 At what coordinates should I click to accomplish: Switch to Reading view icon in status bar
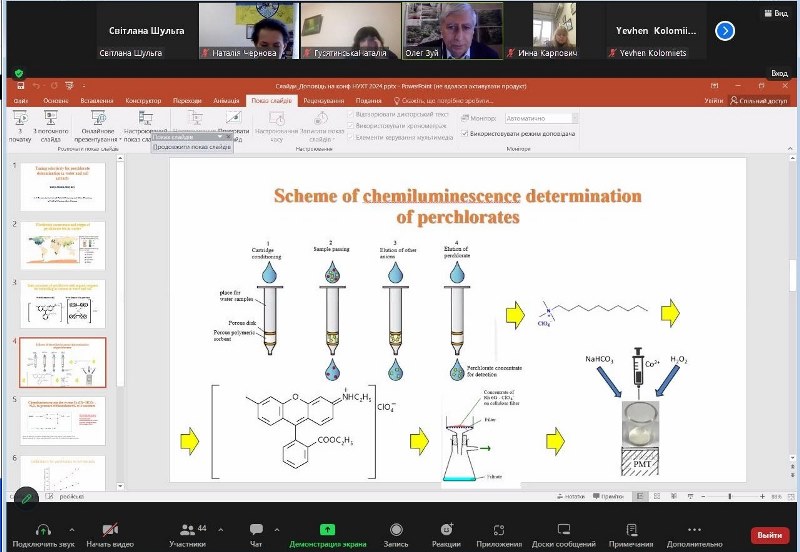pyautogui.click(x=674, y=496)
